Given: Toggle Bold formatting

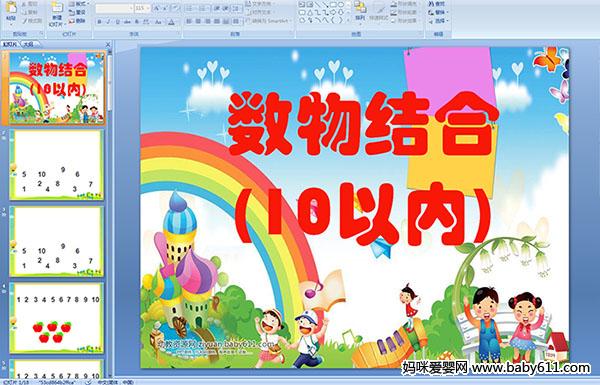Looking at the screenshot, I should 99,22.
